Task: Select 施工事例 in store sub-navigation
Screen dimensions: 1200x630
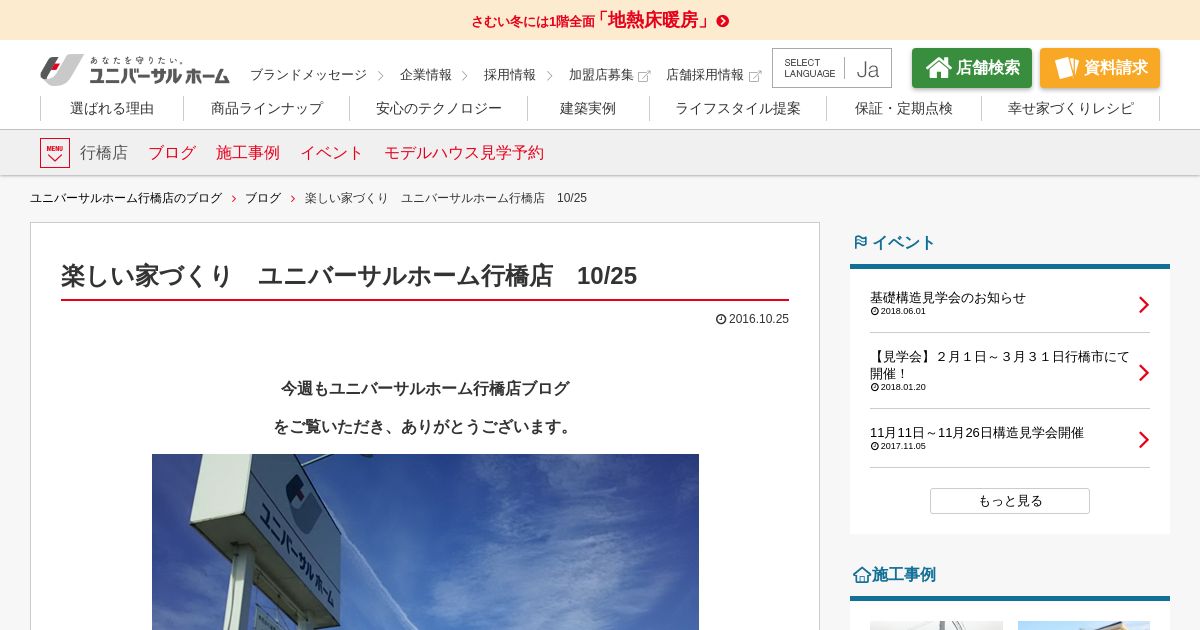Action: pos(248,153)
